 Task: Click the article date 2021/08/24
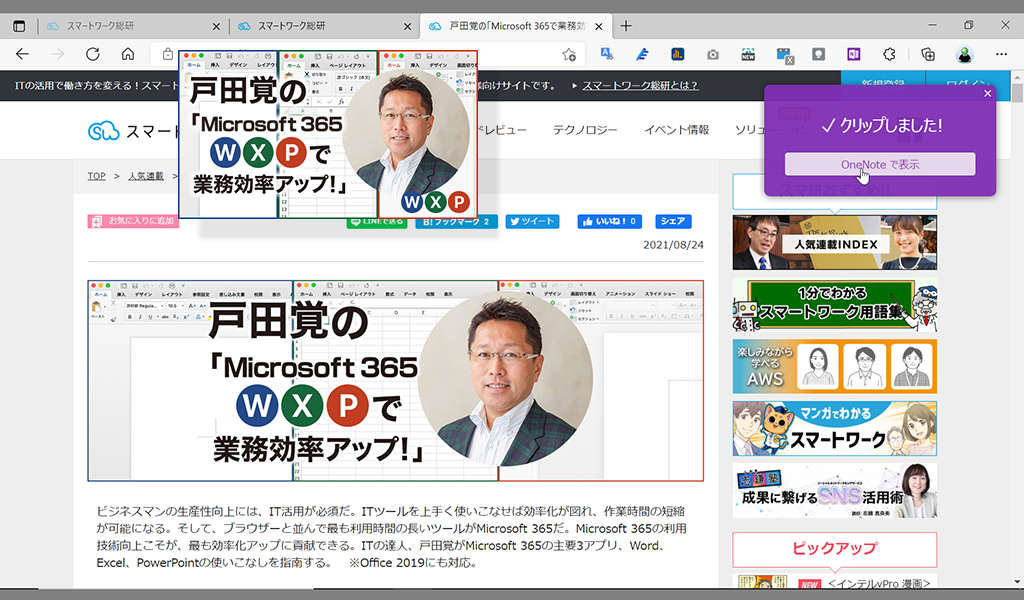[673, 245]
